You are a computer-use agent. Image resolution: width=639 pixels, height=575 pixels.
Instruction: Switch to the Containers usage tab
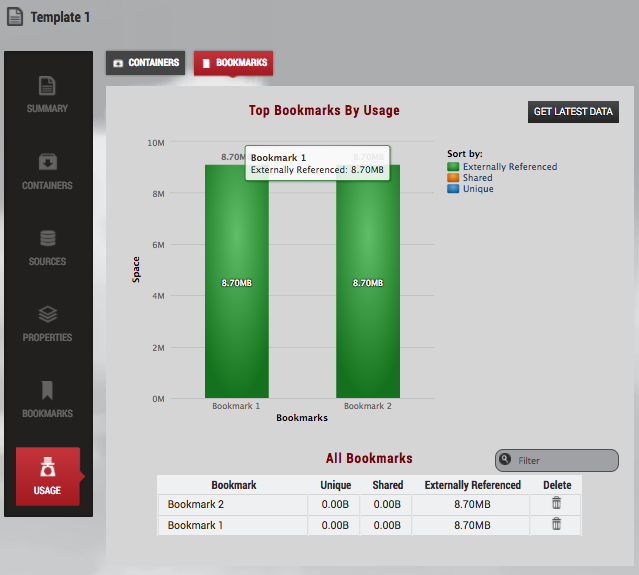coord(146,63)
